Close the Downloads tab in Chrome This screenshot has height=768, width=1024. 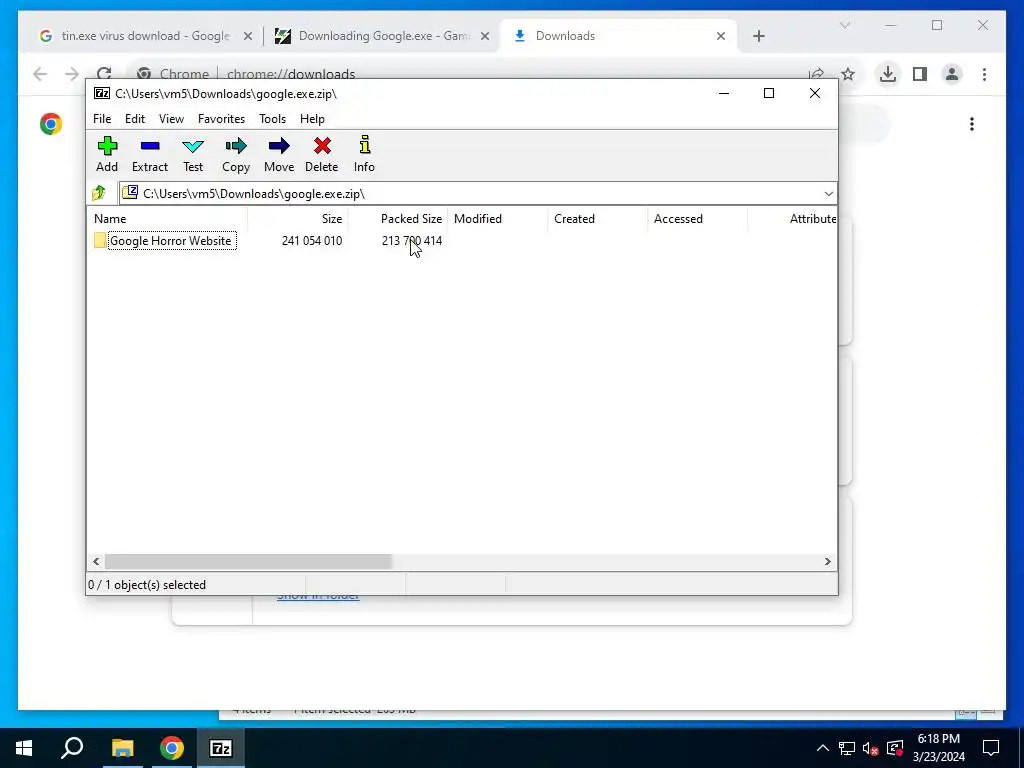(720, 36)
